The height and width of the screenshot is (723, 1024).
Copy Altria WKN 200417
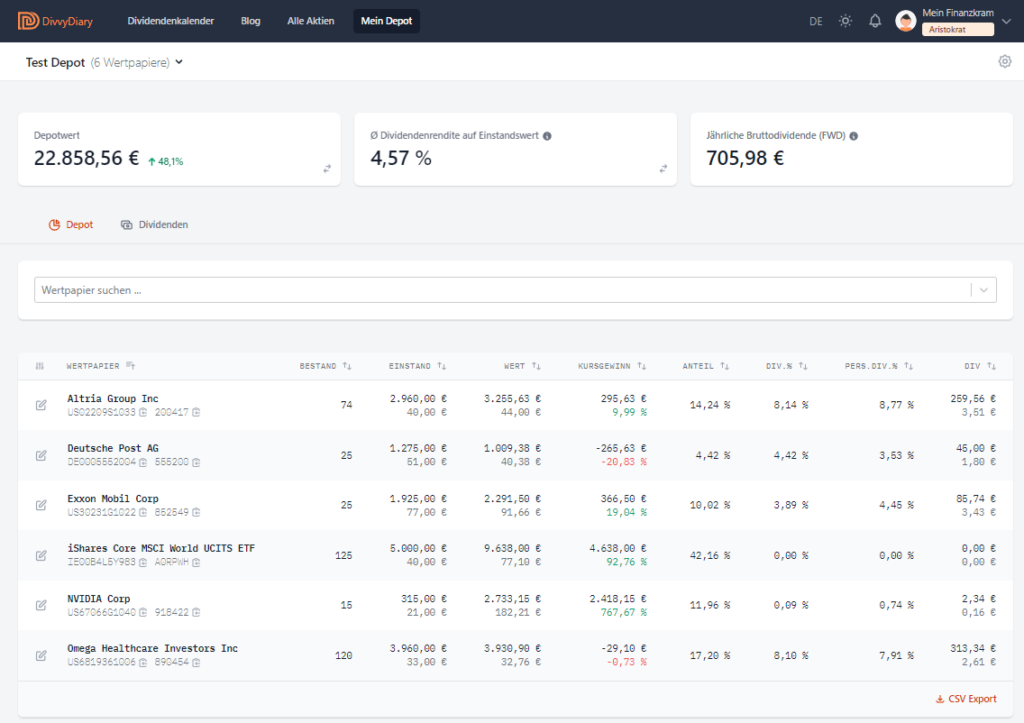point(196,412)
